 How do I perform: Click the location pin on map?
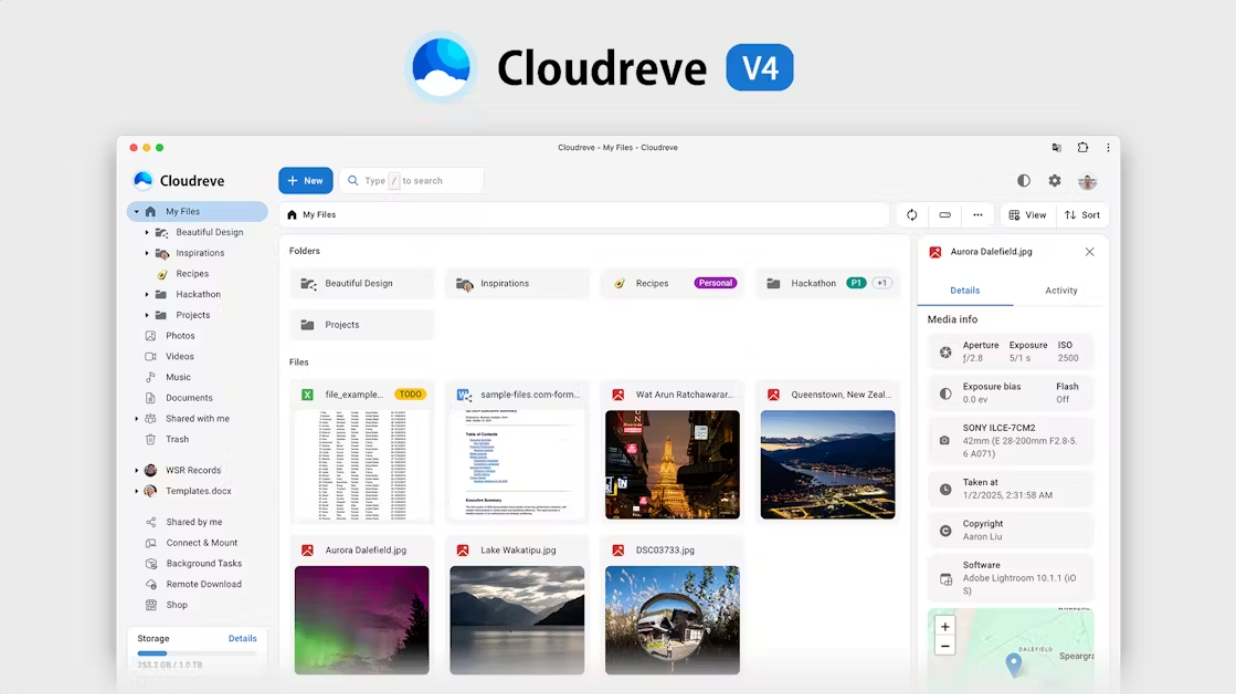coord(1013,664)
